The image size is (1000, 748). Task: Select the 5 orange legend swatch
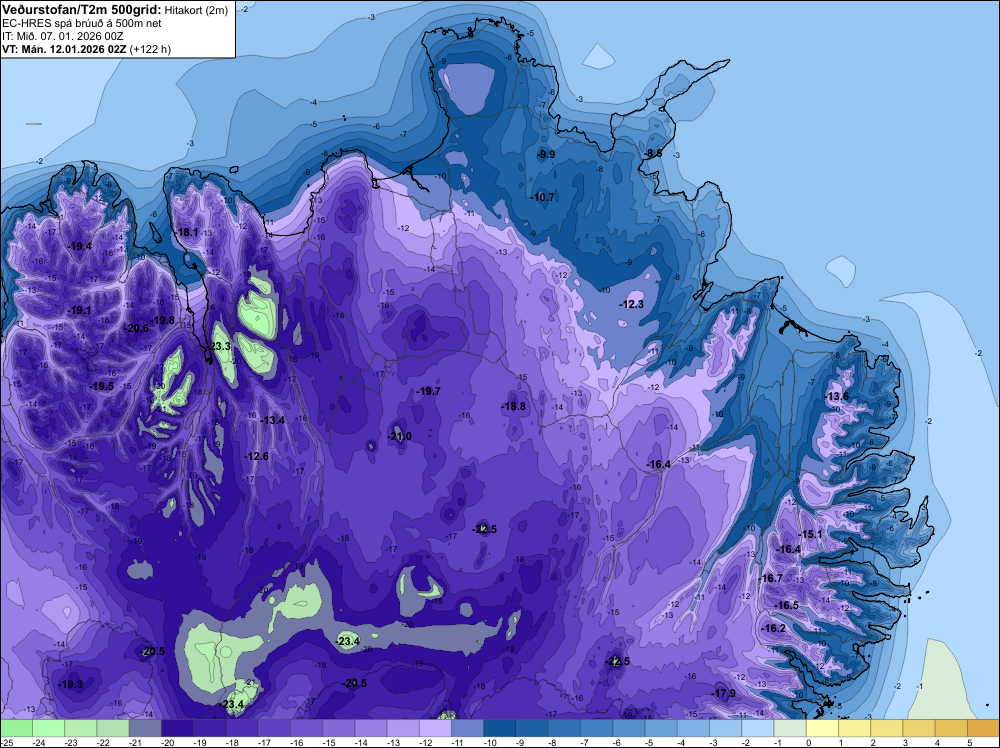tap(983, 728)
